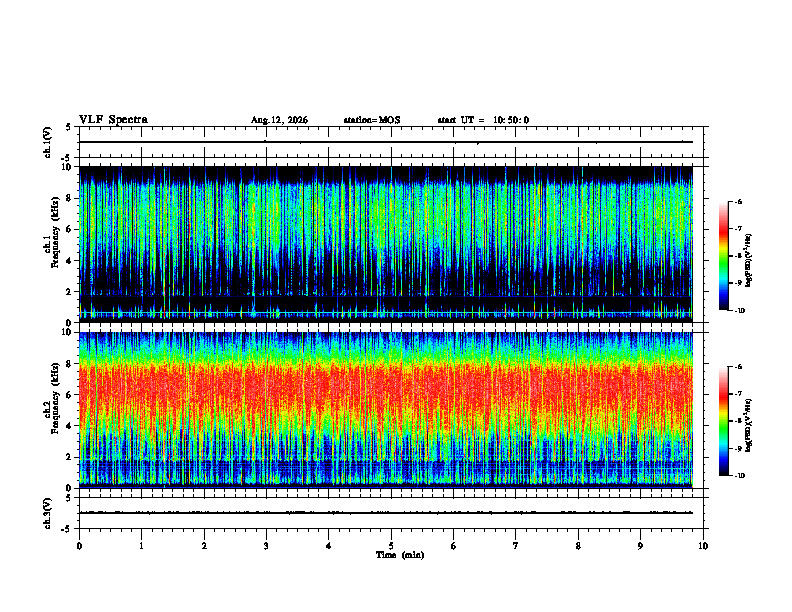Image resolution: width=792 pixels, height=612 pixels.
Task: Click the "VLF Spectra" plot title
Action: 113,120
